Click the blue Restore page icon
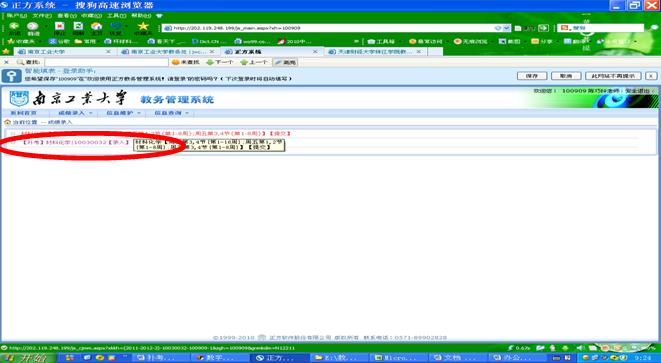 click(116, 26)
